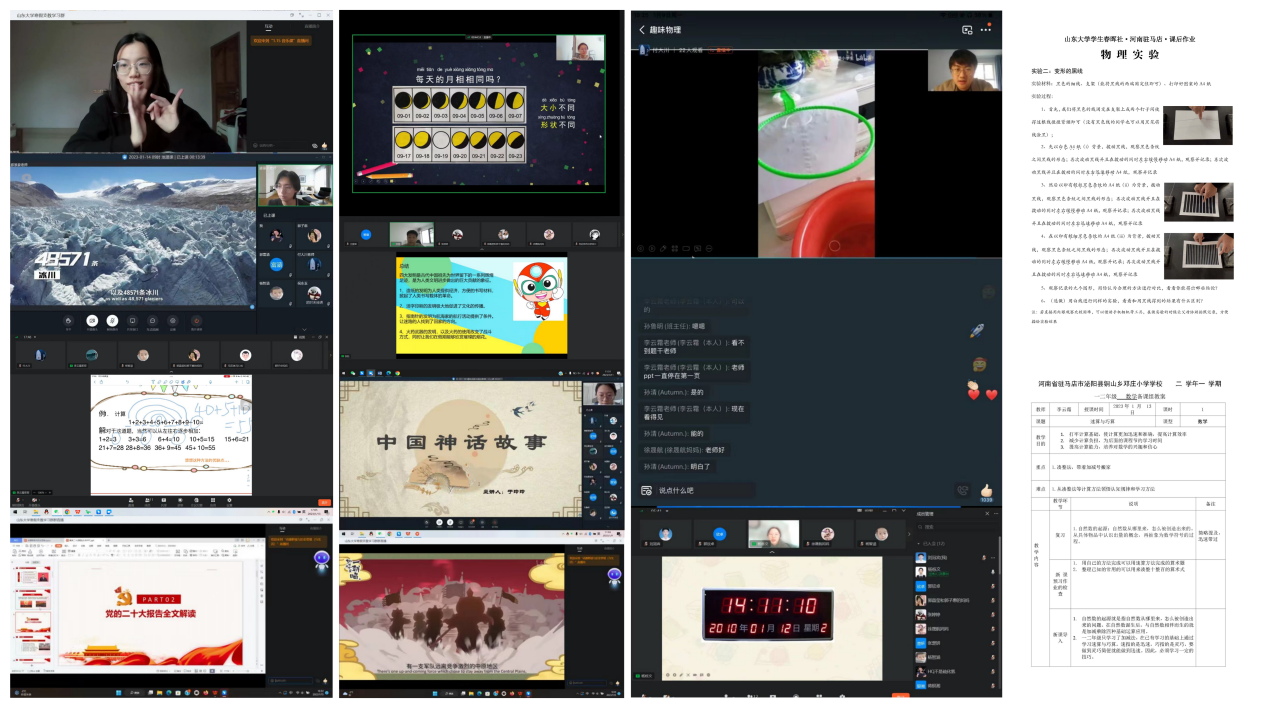Click the blue avatar in moon-phase participant strip
Viewport: 1261px width, 708px height.
coord(365,234)
